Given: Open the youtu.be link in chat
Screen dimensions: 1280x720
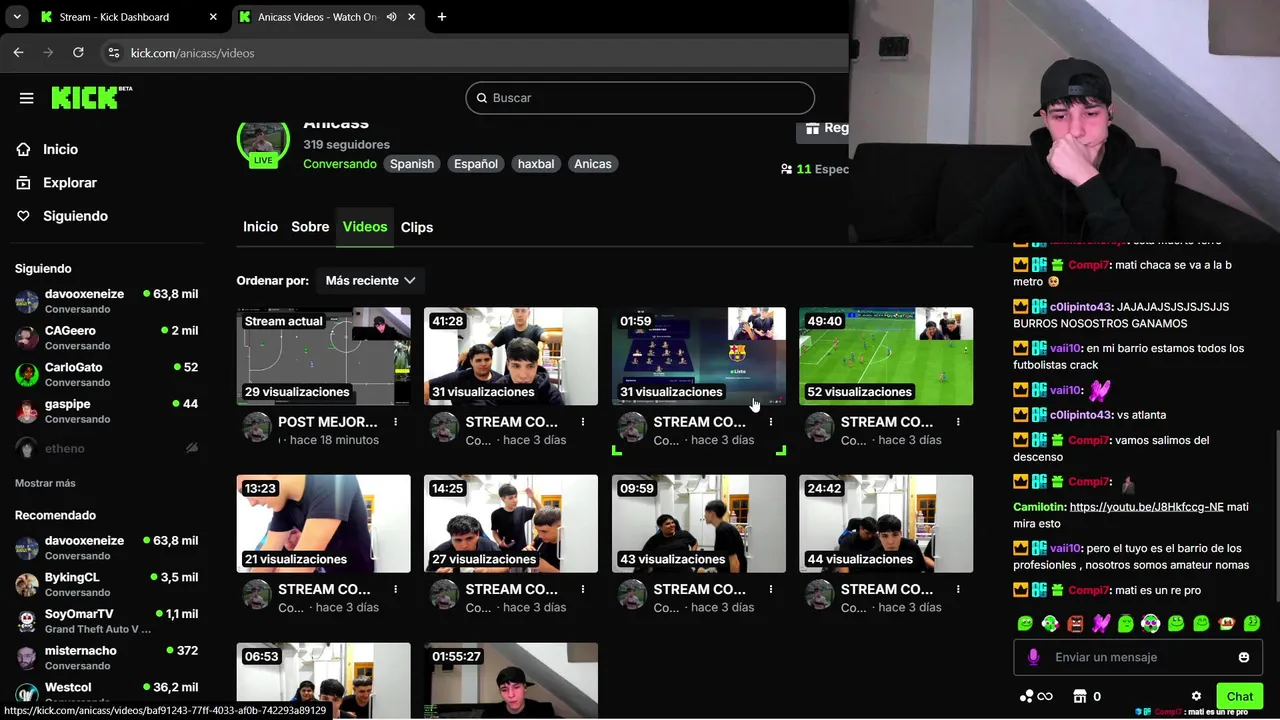Looking at the screenshot, I should [1146, 507].
